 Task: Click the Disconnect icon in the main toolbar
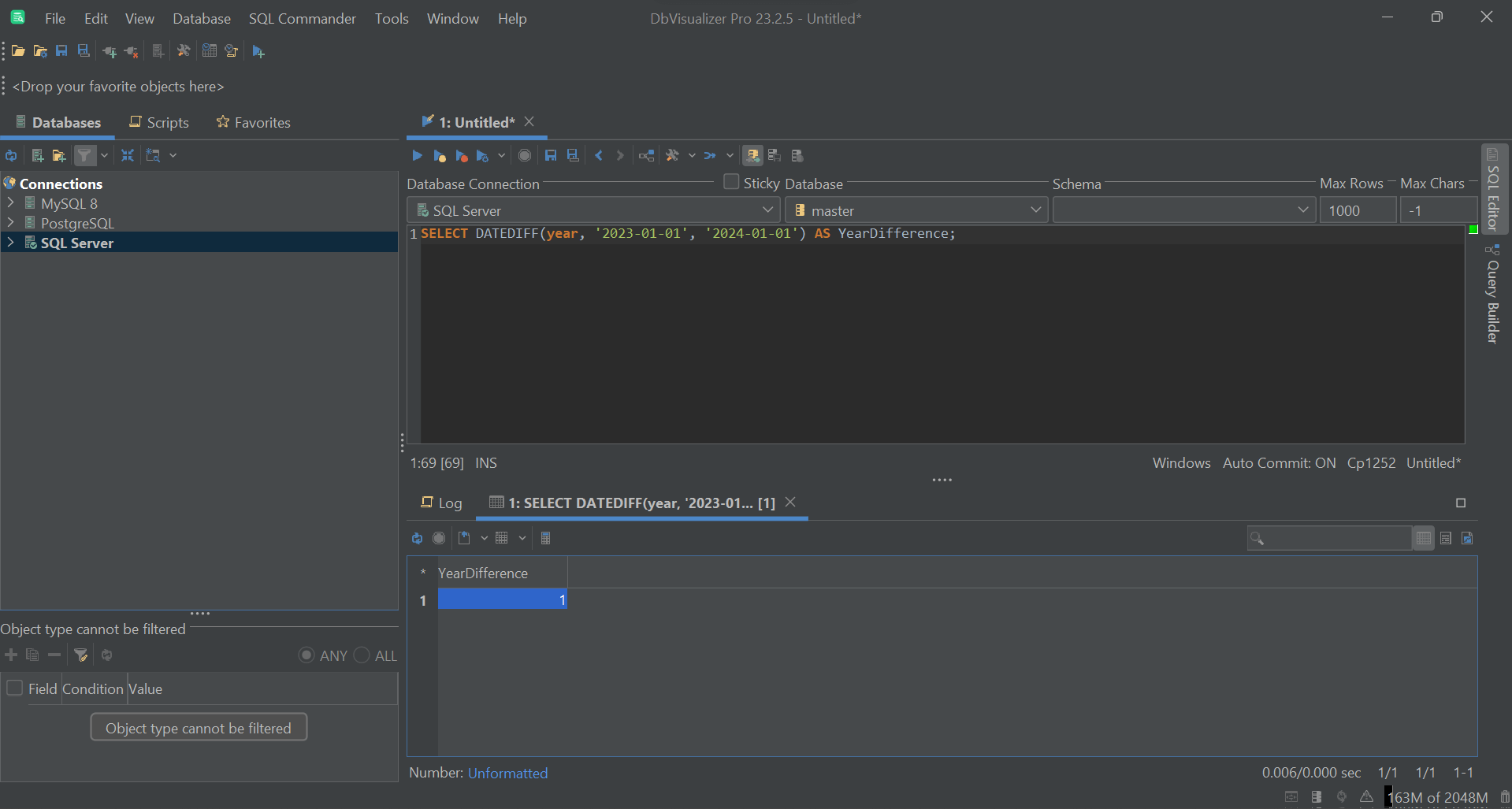[x=131, y=50]
